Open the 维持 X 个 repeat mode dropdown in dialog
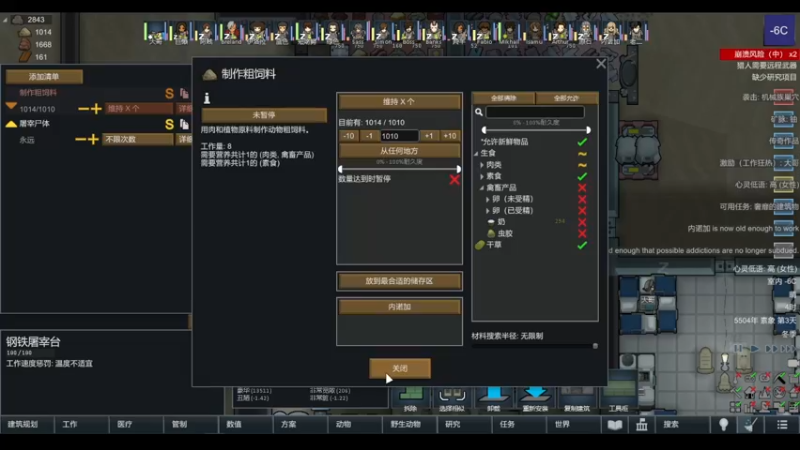The height and width of the screenshot is (450, 800). (399, 102)
